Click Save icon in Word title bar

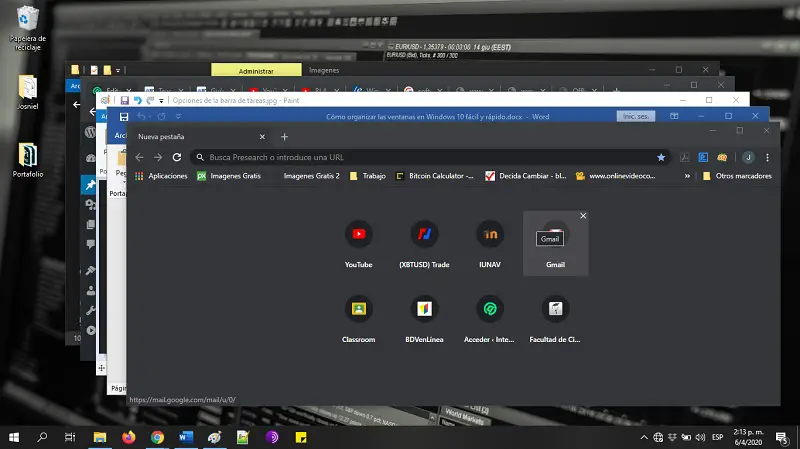coord(124,117)
